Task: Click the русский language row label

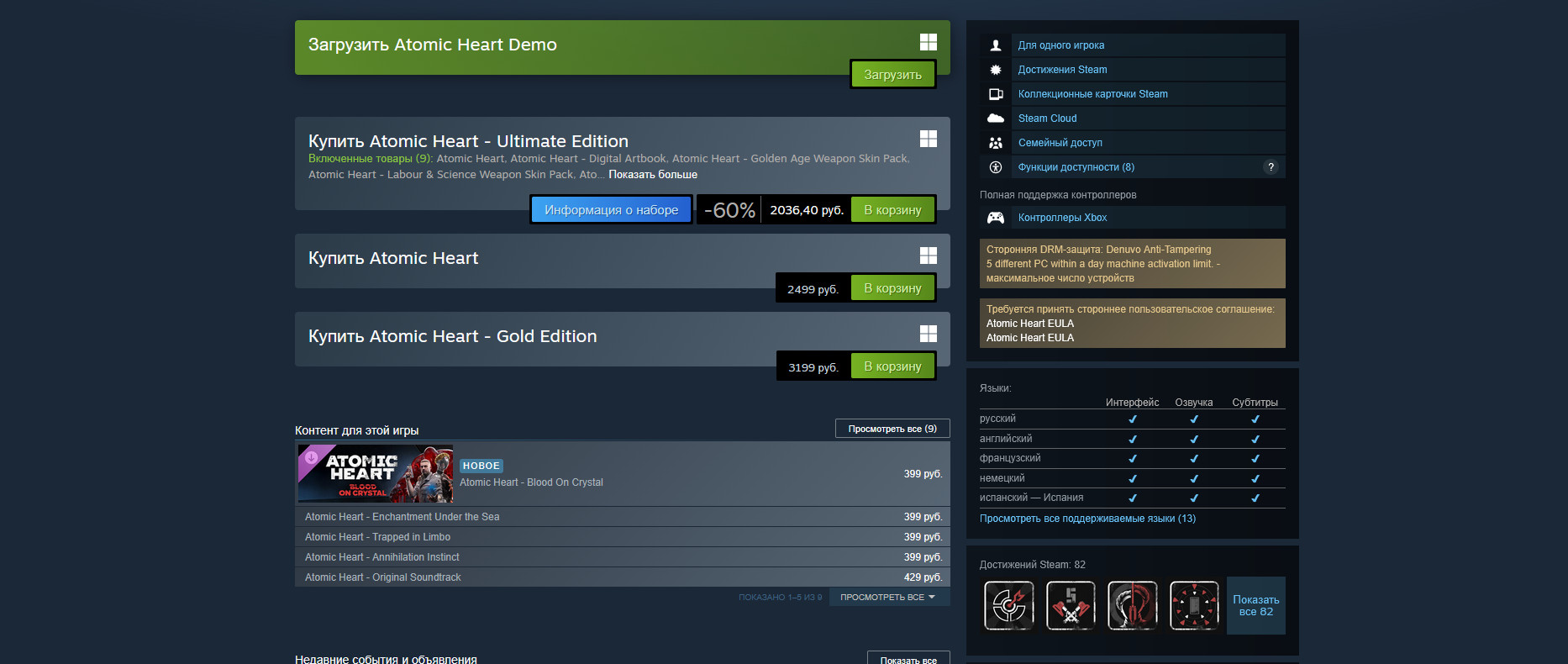Action: (x=997, y=419)
